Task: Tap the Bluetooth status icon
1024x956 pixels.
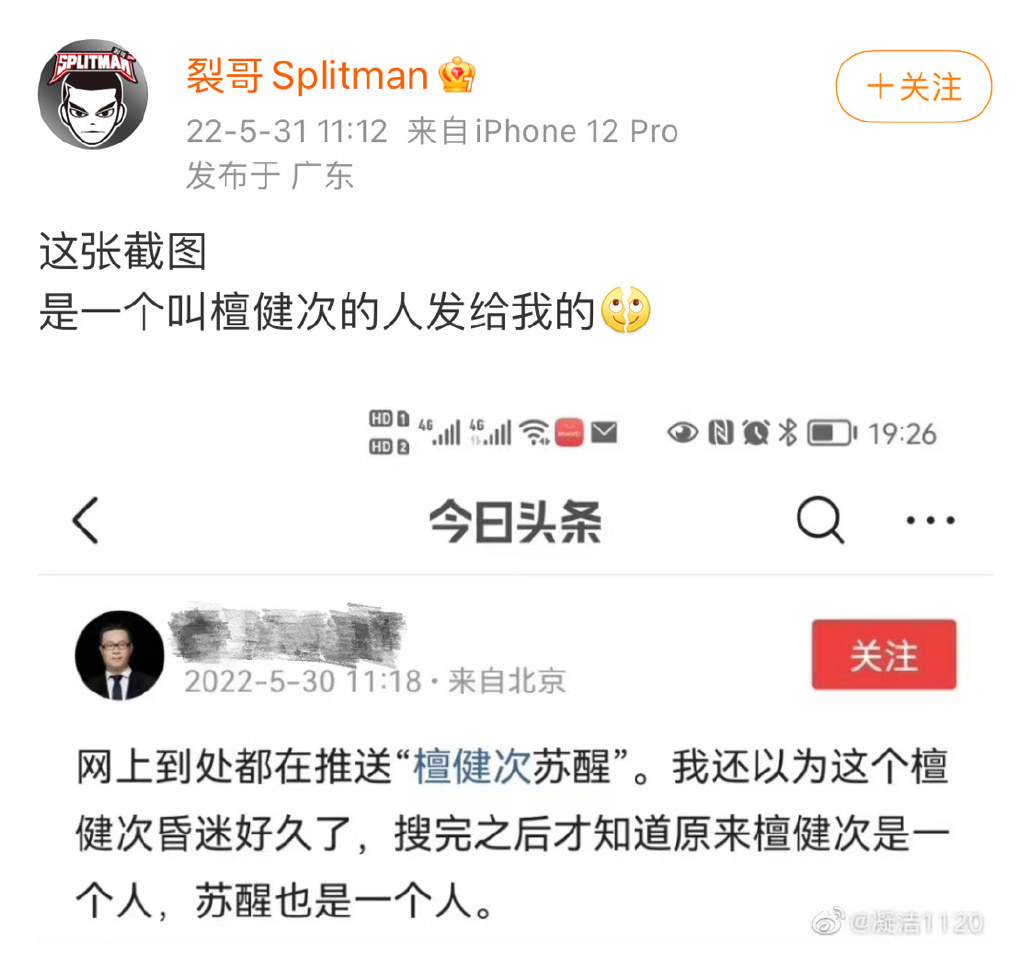Action: (788, 433)
